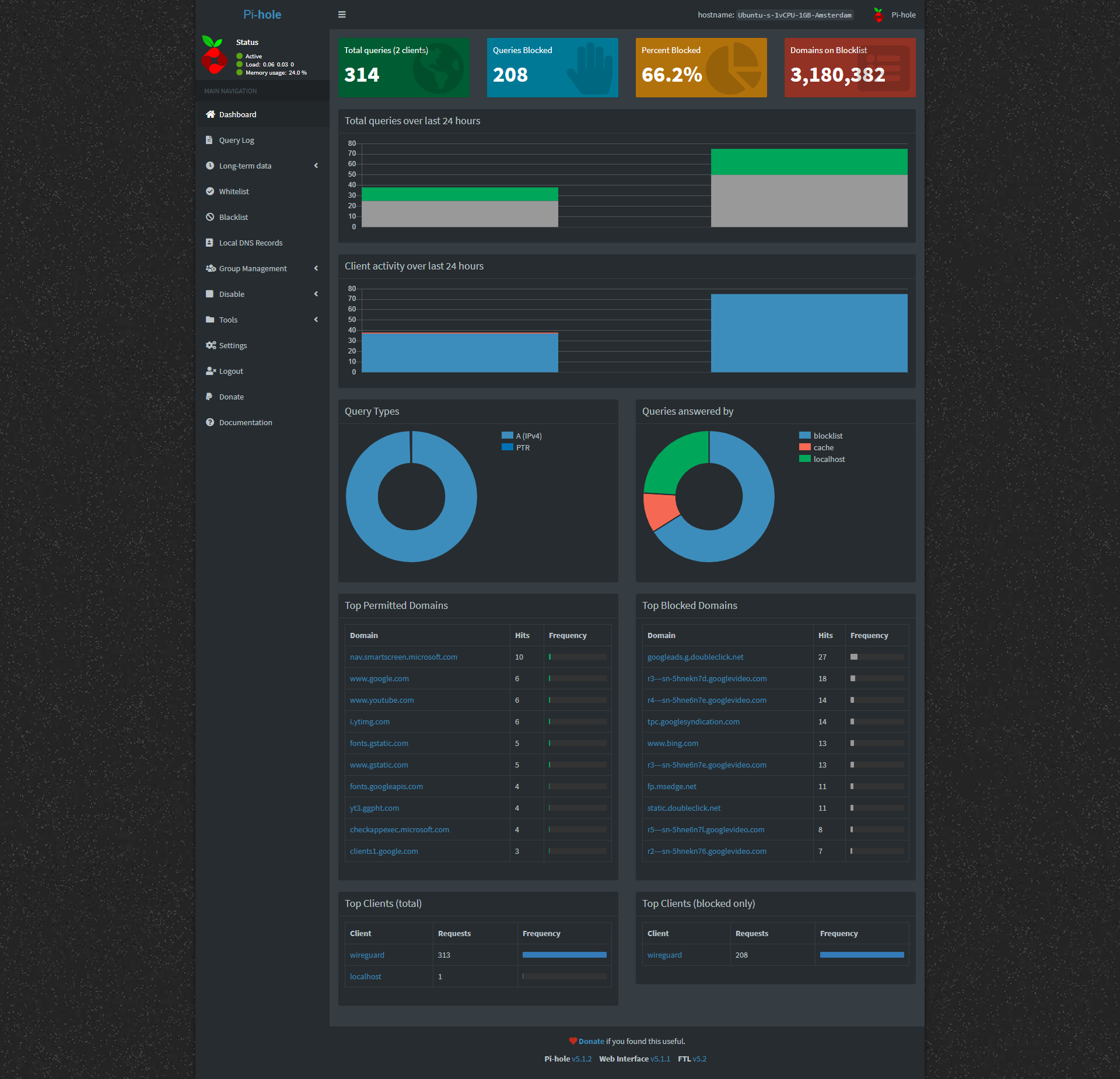This screenshot has width=1120, height=1079.
Task: Open www.bing.com blocked domain link
Action: coord(673,743)
